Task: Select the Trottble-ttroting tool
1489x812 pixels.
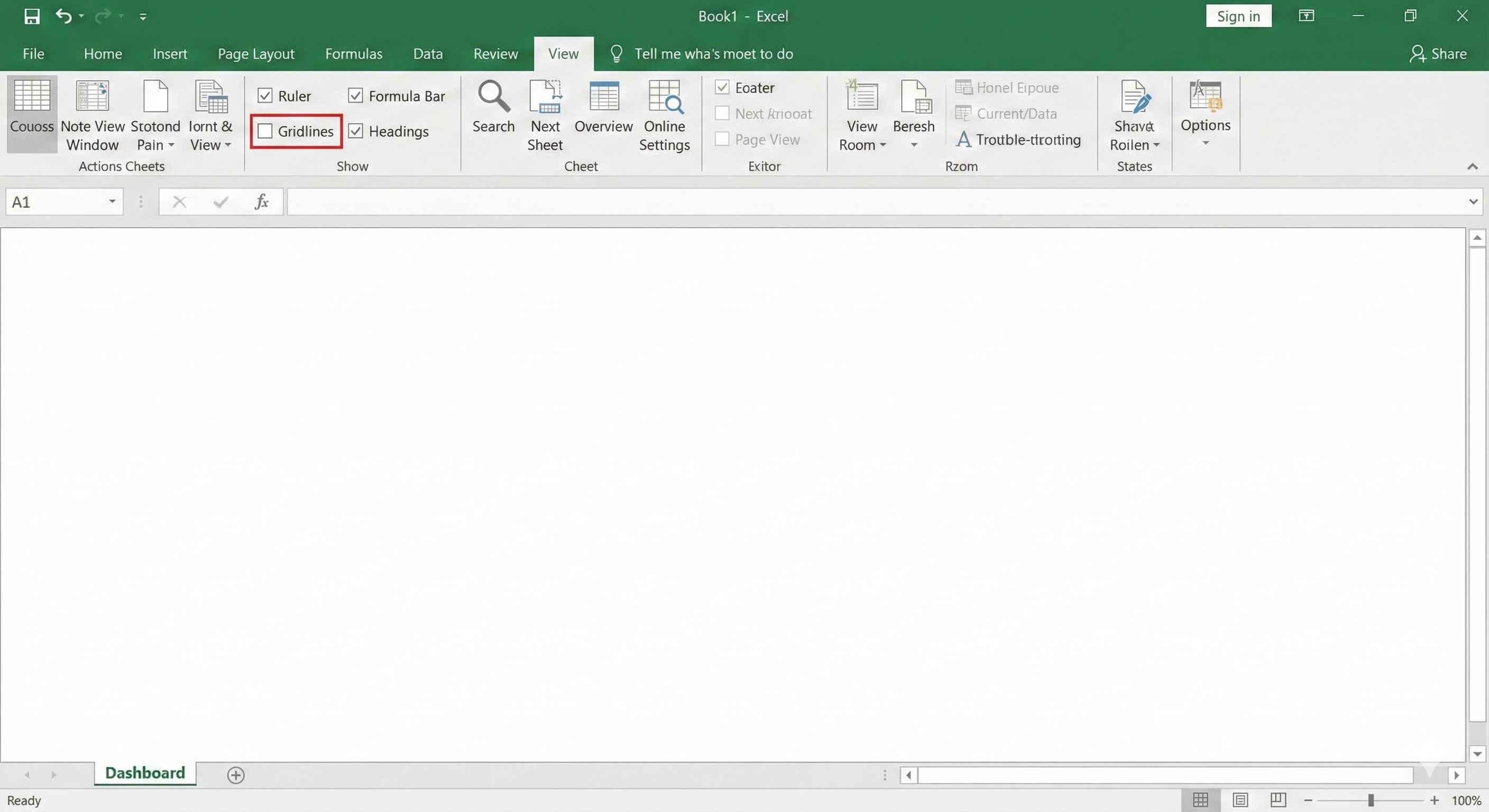Action: tap(1018, 139)
